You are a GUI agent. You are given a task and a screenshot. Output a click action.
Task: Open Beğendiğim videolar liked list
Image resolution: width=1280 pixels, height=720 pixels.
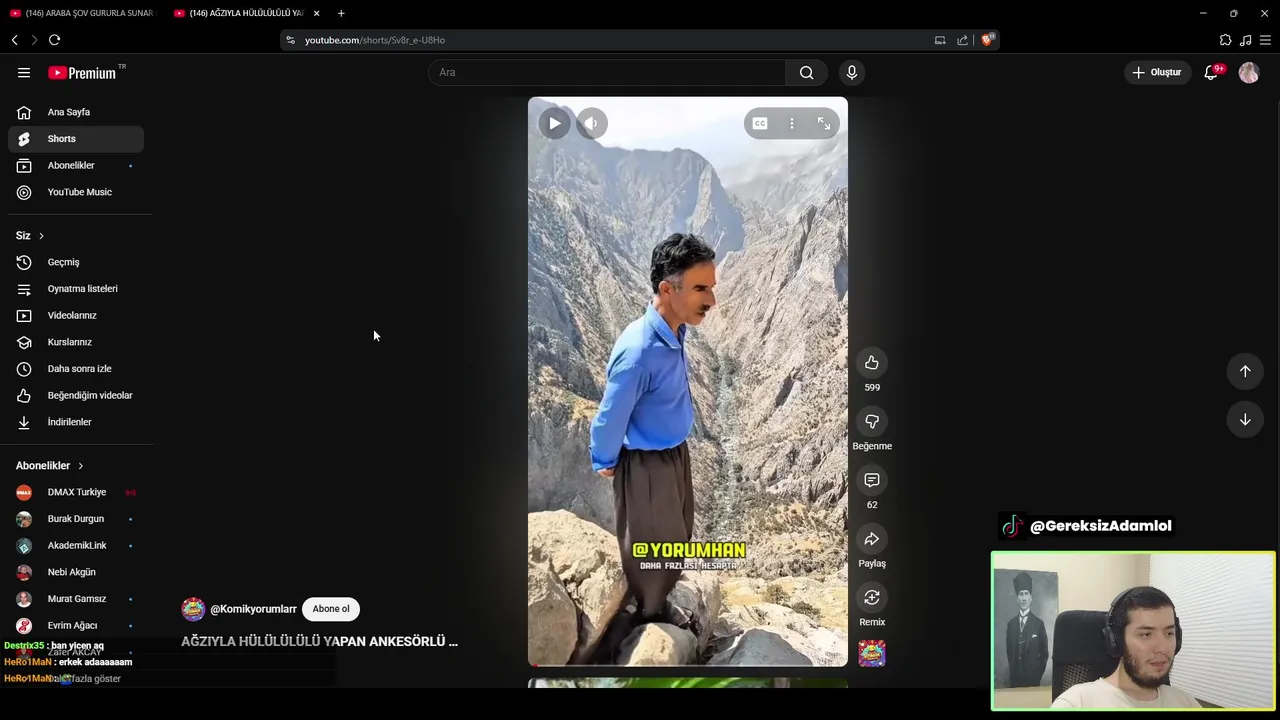point(76,395)
